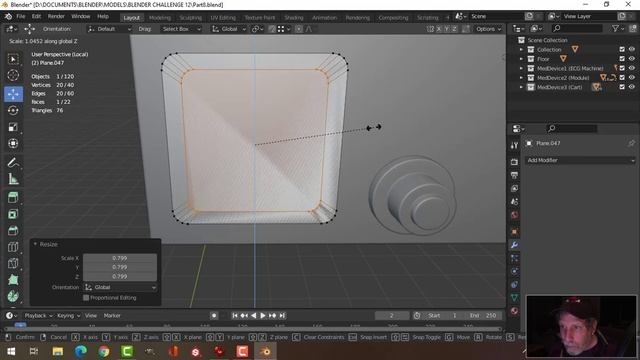Select the Select Box tool in the toolbar
Viewport: 640px width, 360px height.
coord(13,59)
